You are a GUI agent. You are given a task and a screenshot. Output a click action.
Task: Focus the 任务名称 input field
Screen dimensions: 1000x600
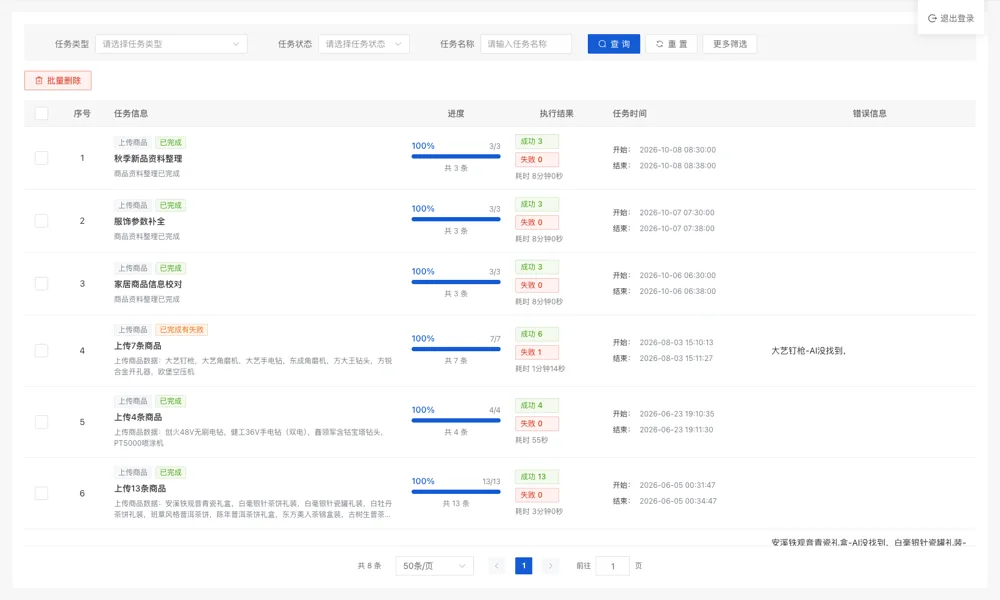point(526,44)
